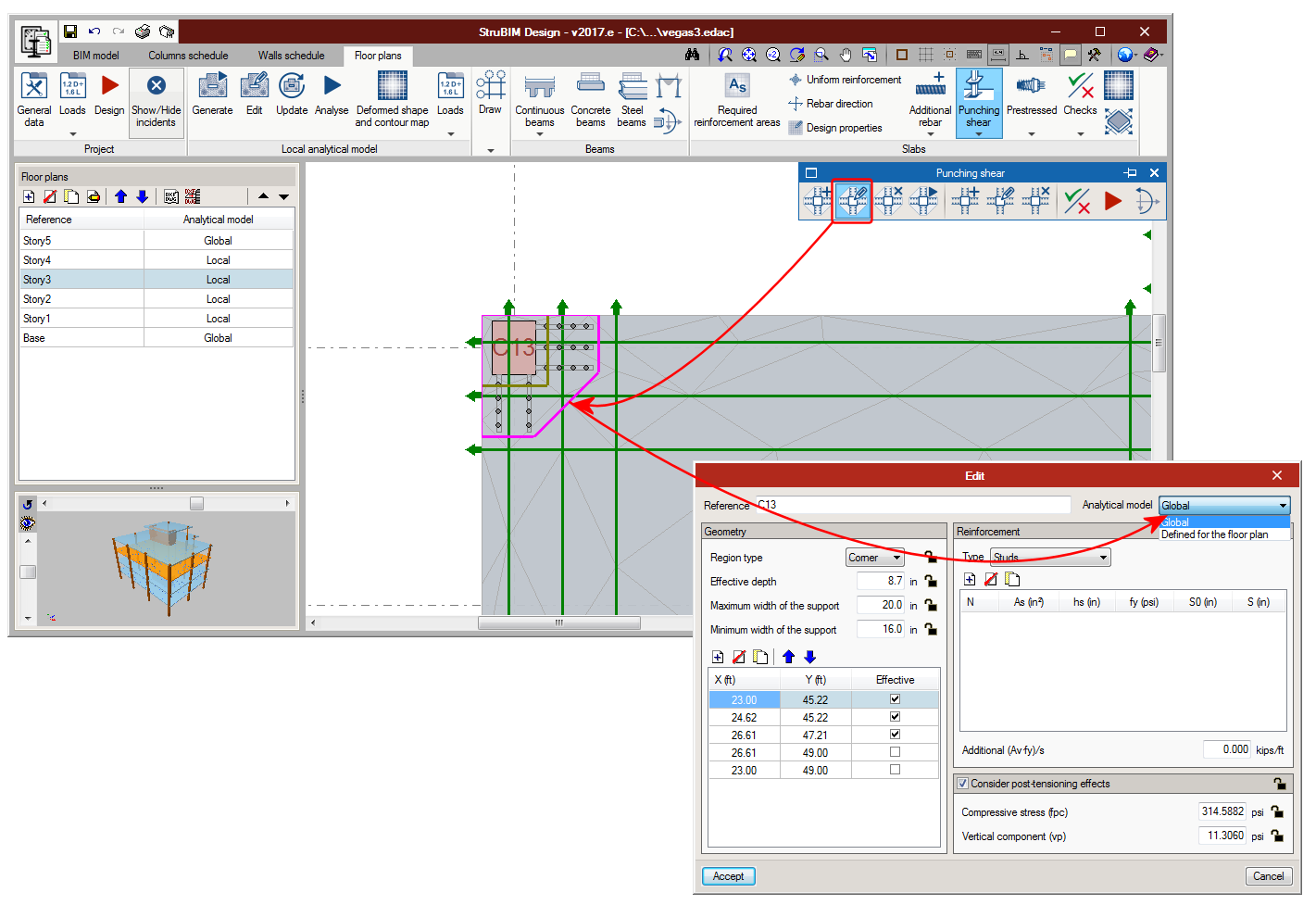The image size is (1316, 905).
Task: Open the Region type Corner dropdown
Action: pos(874,558)
